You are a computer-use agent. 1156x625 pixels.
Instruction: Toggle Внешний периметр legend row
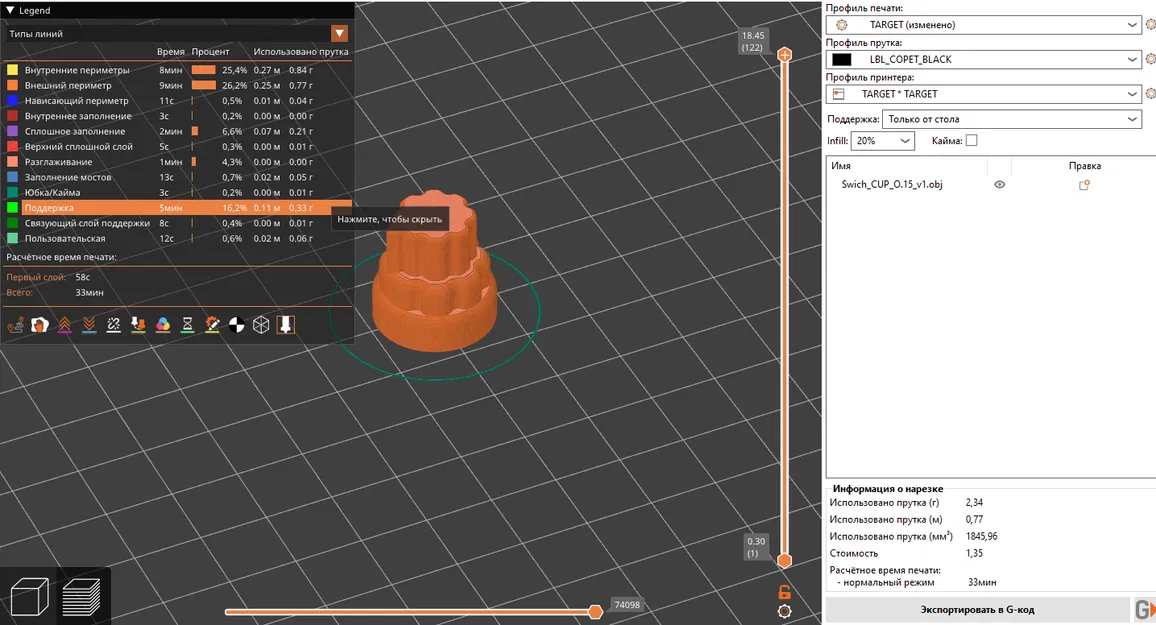[178, 85]
